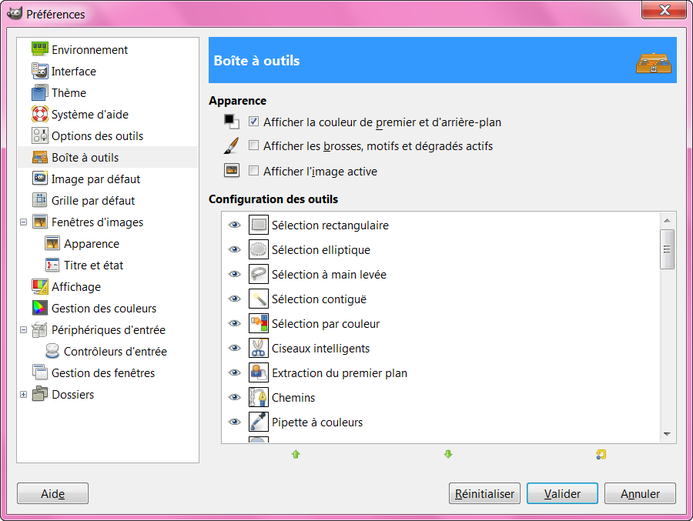Click the Dossiers folder icon
This screenshot has width=693, height=521.
[40, 394]
